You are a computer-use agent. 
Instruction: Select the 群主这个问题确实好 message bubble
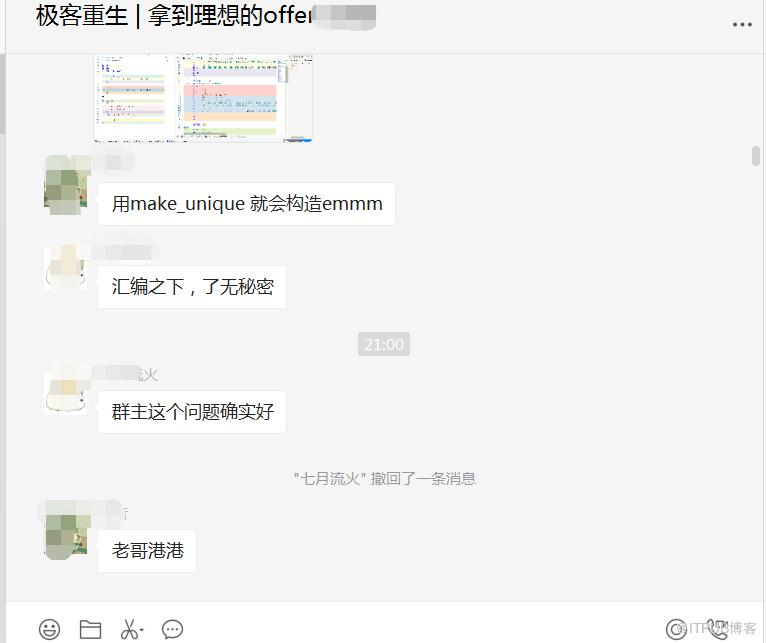[192, 412]
